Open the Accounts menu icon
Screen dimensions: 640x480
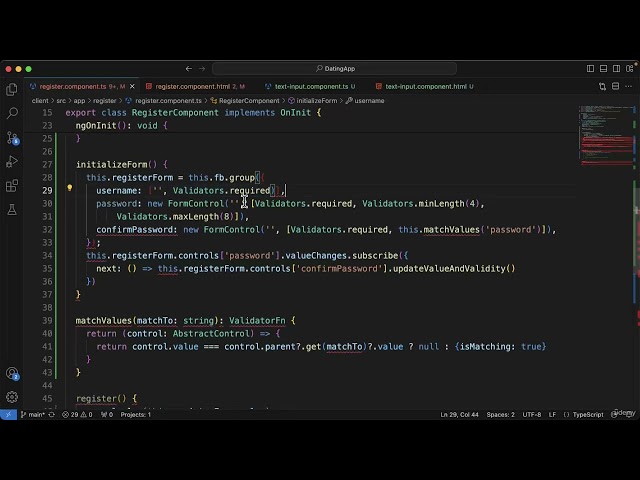coord(12,373)
